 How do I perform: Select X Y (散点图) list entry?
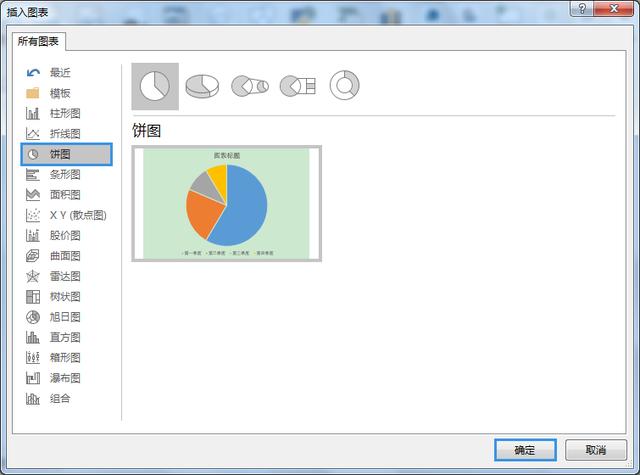tap(78, 215)
